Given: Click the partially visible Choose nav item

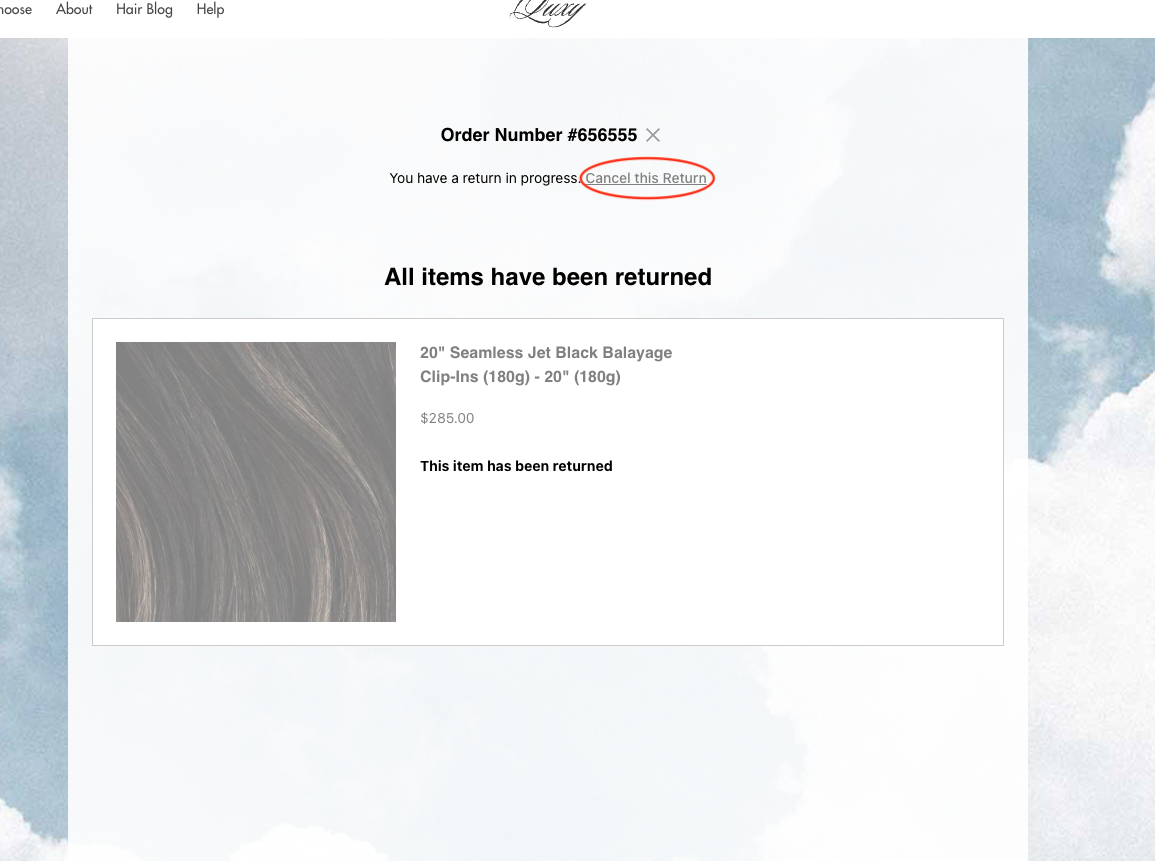Looking at the screenshot, I should pyautogui.click(x=17, y=9).
